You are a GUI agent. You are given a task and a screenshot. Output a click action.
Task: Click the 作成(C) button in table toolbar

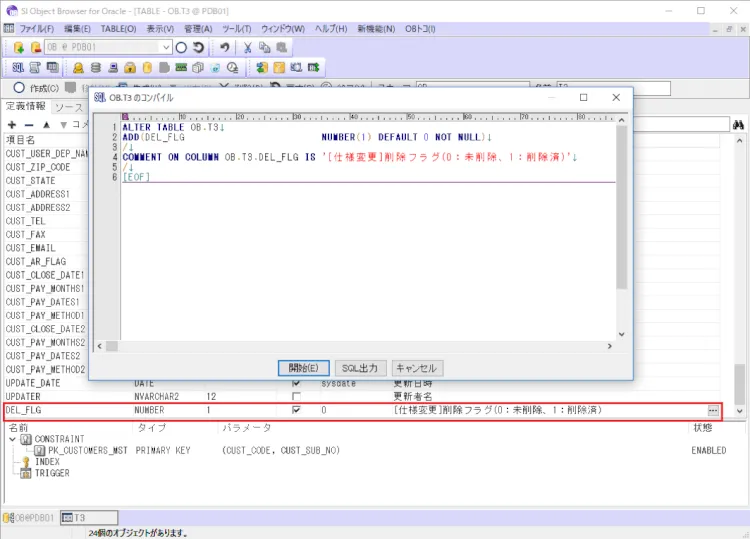pos(37,88)
